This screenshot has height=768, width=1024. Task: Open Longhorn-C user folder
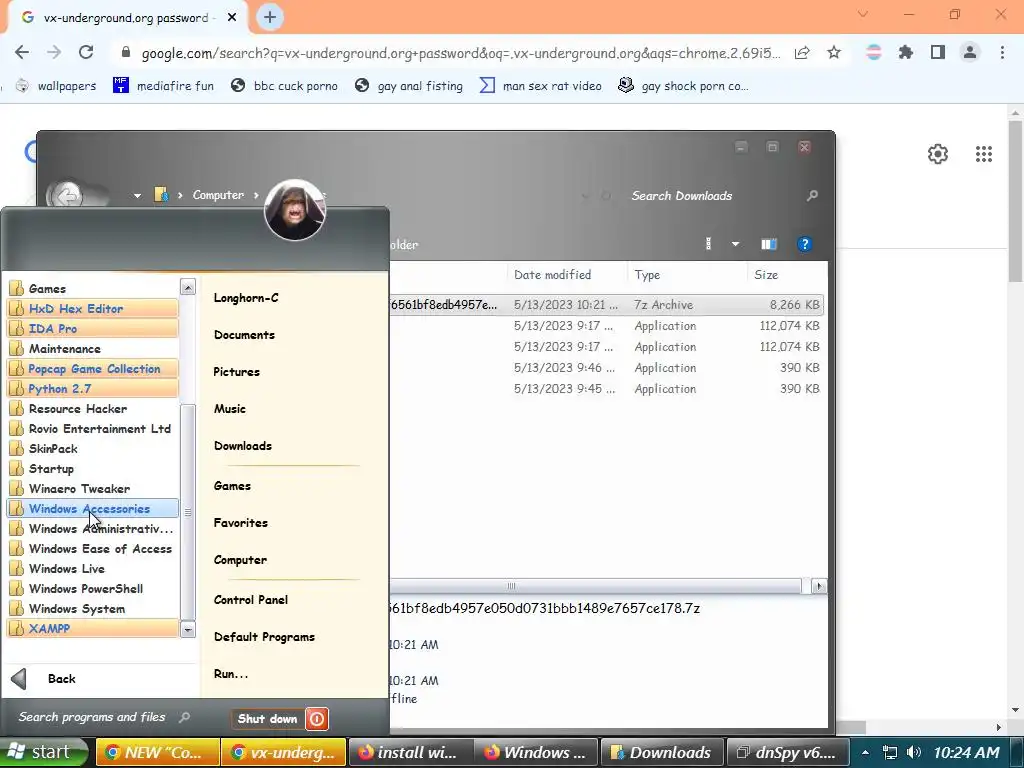tap(246, 298)
